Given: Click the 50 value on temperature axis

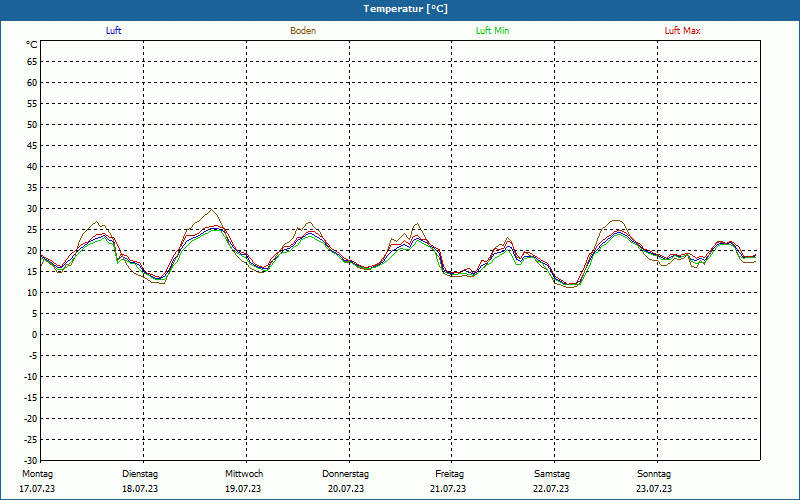Looking at the screenshot, I should 32,124.
